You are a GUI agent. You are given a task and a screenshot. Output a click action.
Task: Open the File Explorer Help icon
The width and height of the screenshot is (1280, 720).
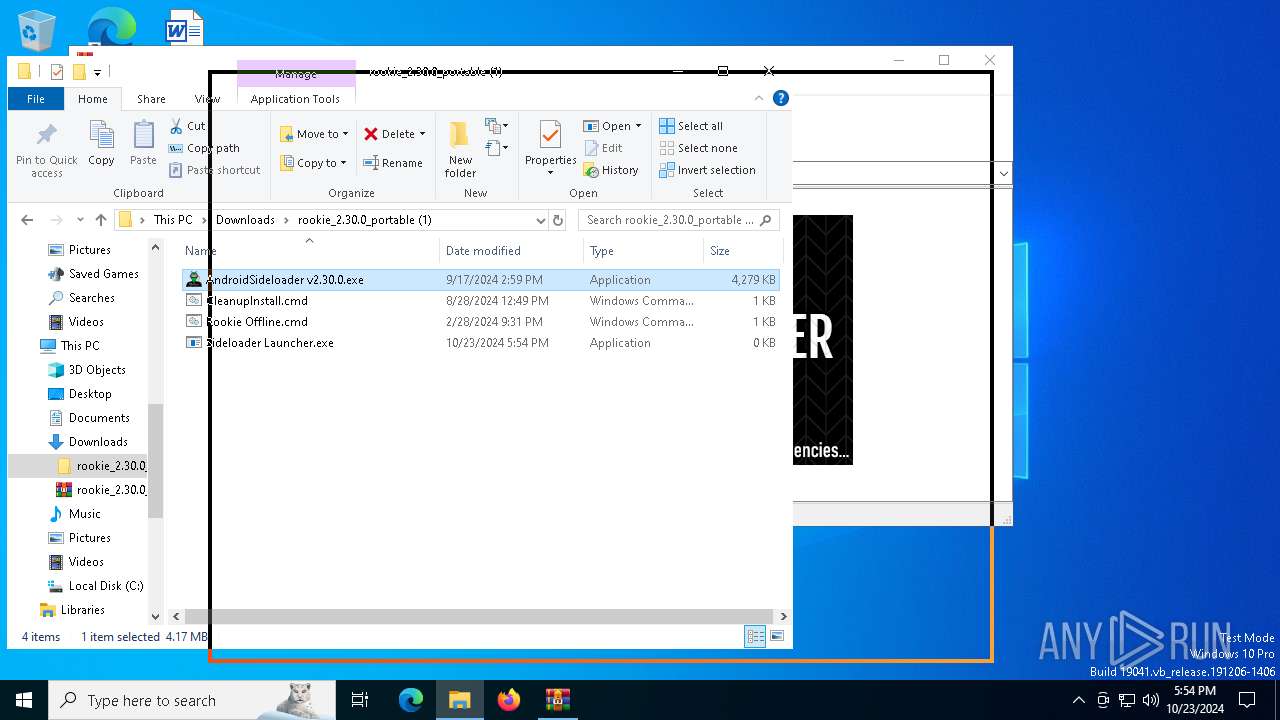(781, 98)
